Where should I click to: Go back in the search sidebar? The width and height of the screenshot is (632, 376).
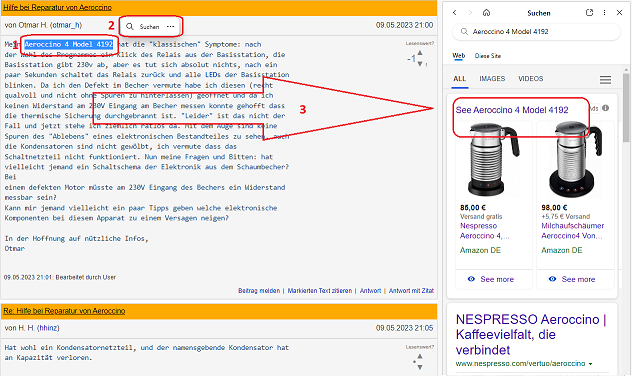pos(455,13)
